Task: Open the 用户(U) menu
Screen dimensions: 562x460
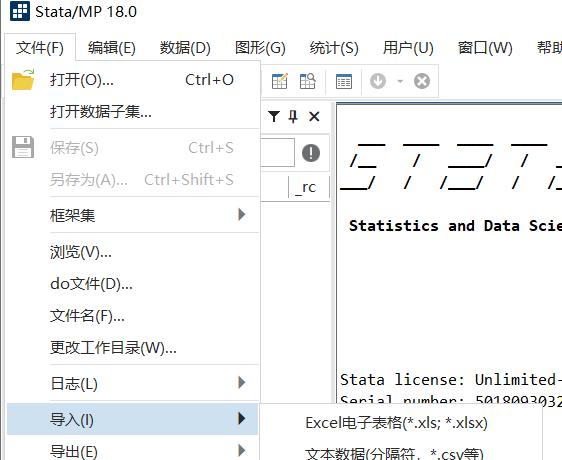Action: tap(408, 48)
